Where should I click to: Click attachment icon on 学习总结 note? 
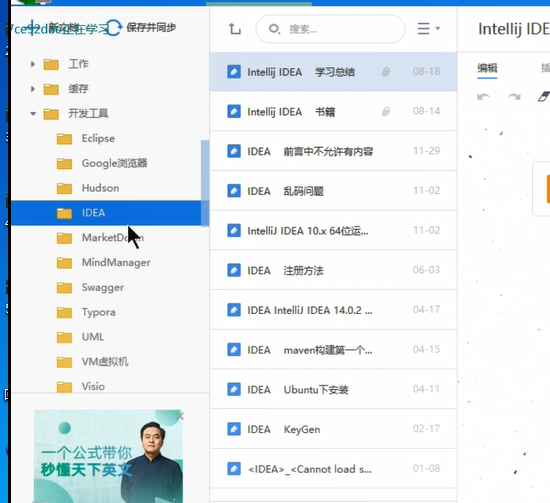[x=386, y=72]
